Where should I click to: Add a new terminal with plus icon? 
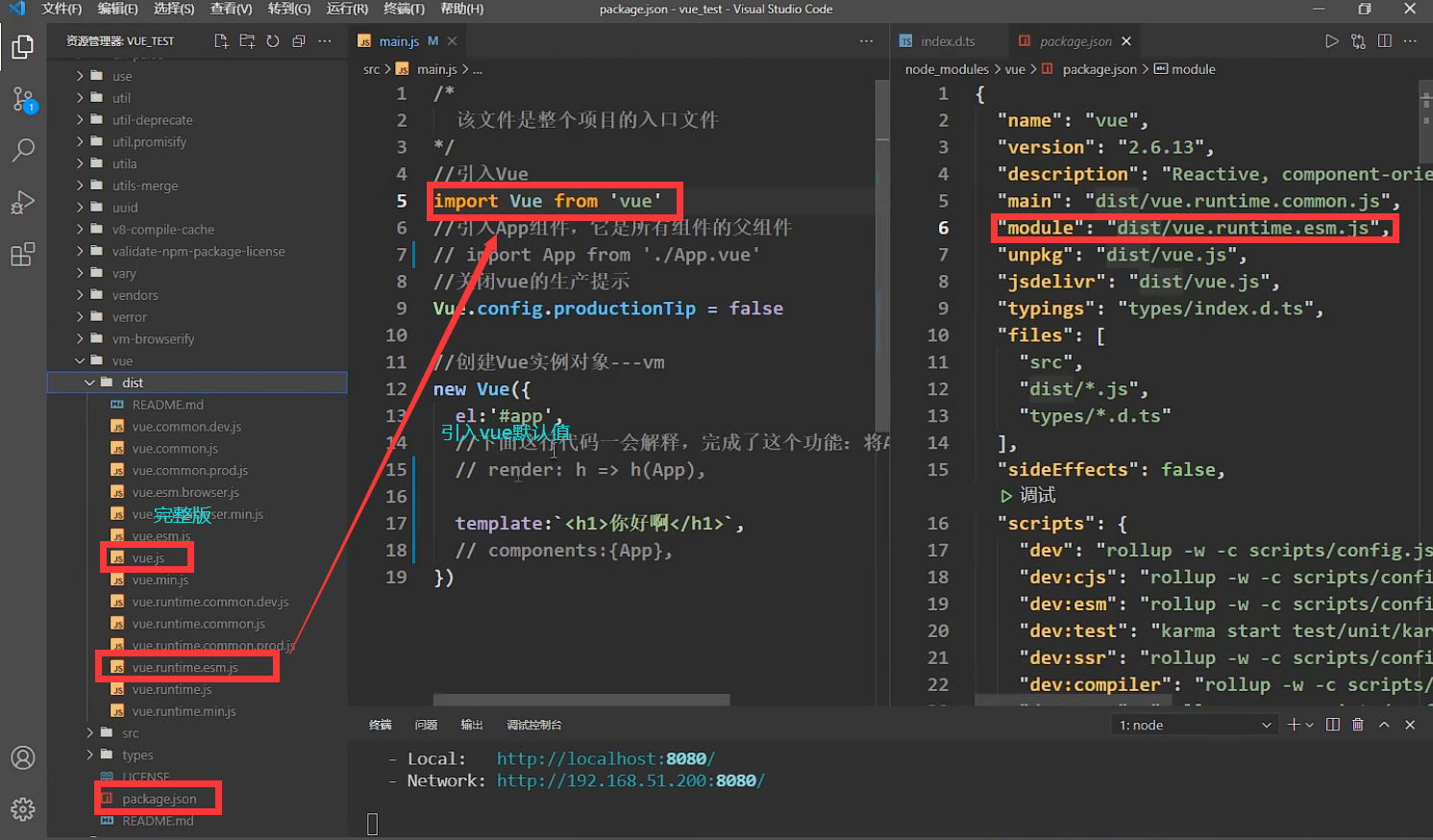point(1294,725)
